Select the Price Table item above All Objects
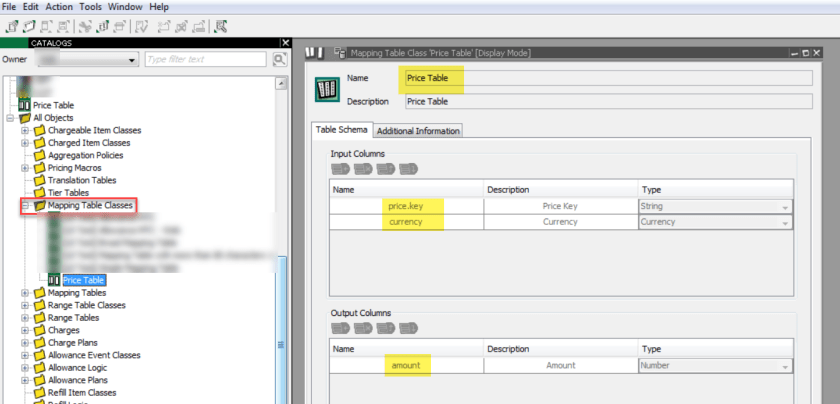The width and height of the screenshot is (840, 404). (54, 106)
